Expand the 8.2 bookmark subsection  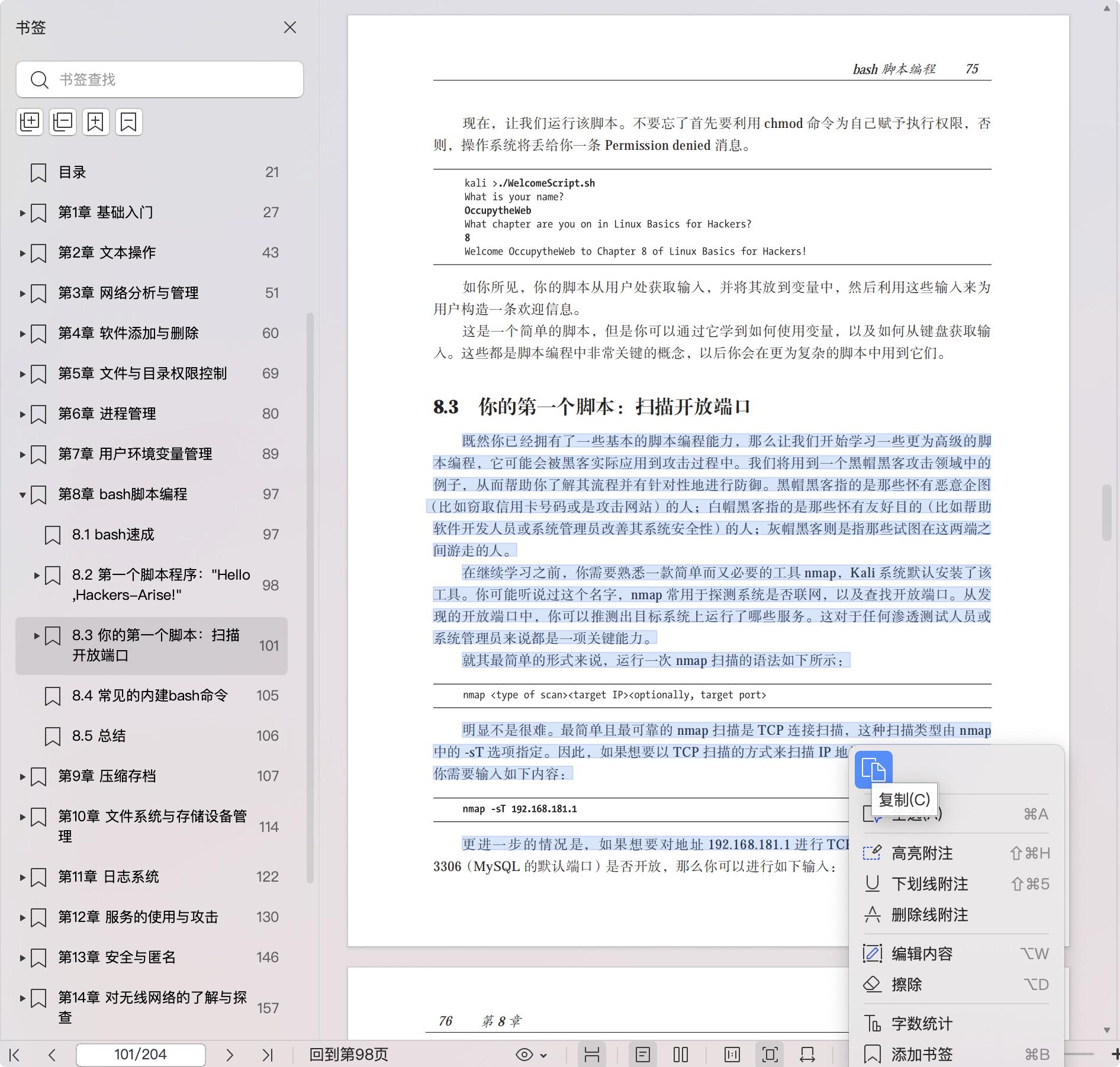point(37,575)
